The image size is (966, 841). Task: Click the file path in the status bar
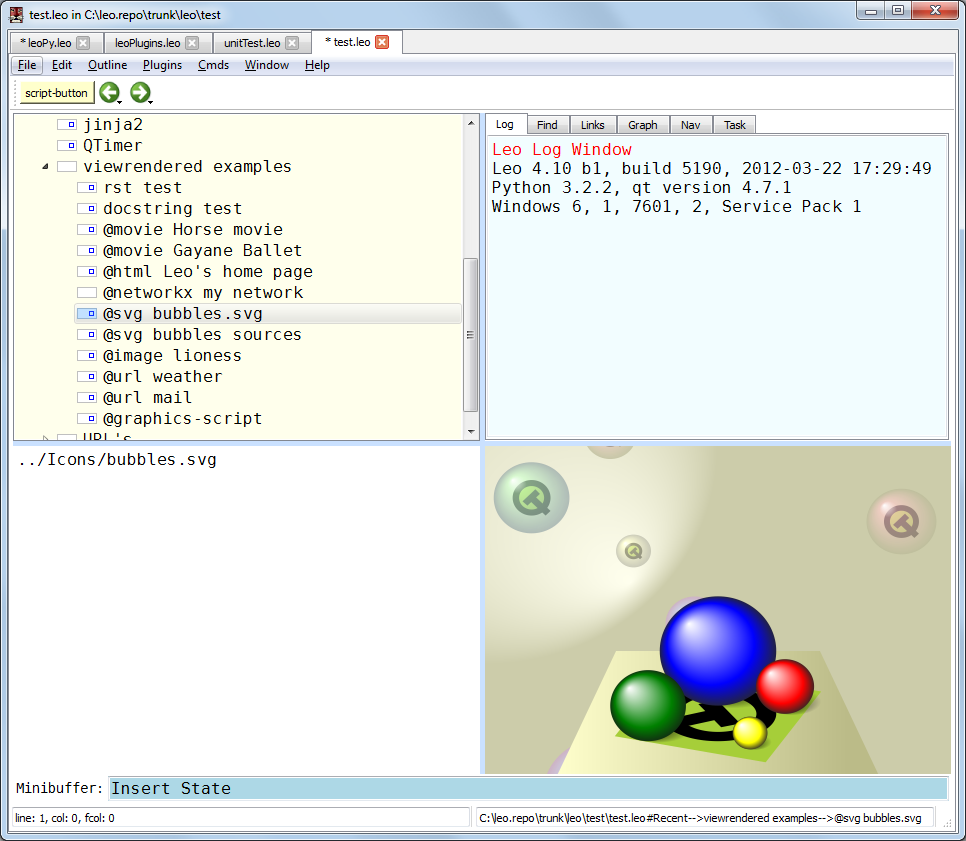[705, 818]
